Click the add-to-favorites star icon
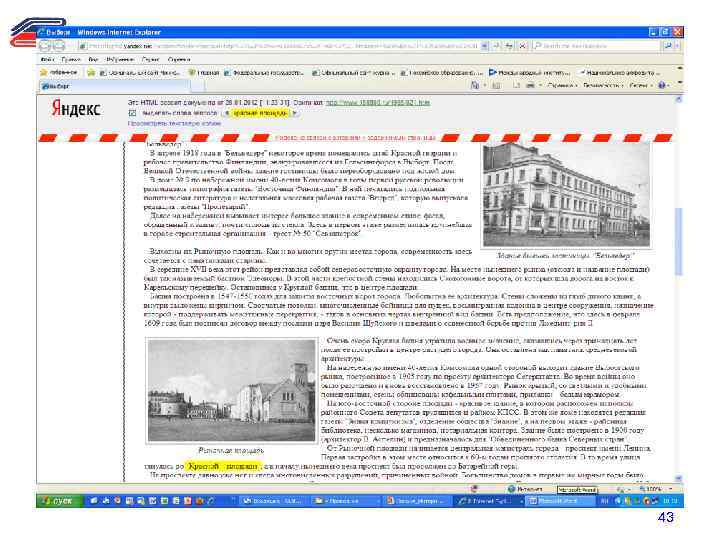720x540 pixels. point(91,73)
